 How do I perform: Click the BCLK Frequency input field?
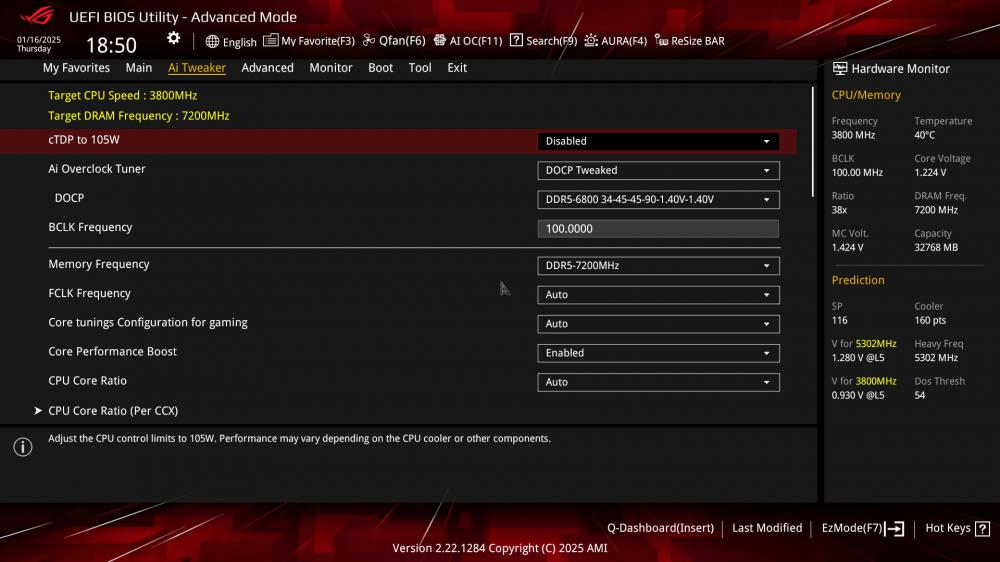click(x=658, y=228)
